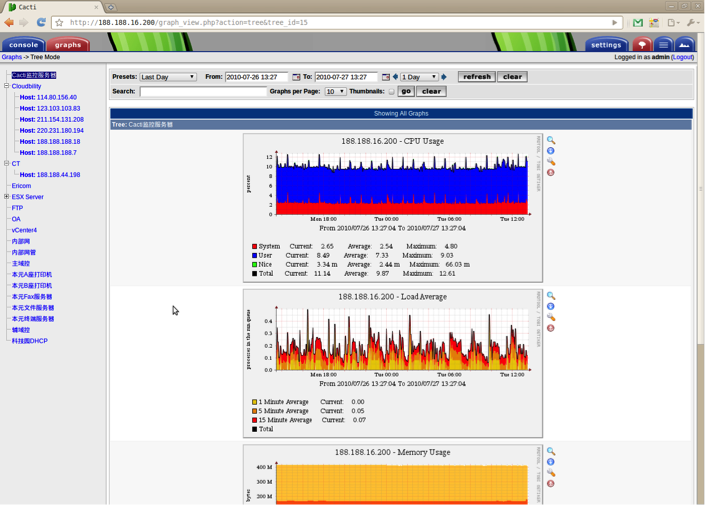The width and height of the screenshot is (705, 505).
Task: Open browser page menu icon
Action: tap(673, 22)
